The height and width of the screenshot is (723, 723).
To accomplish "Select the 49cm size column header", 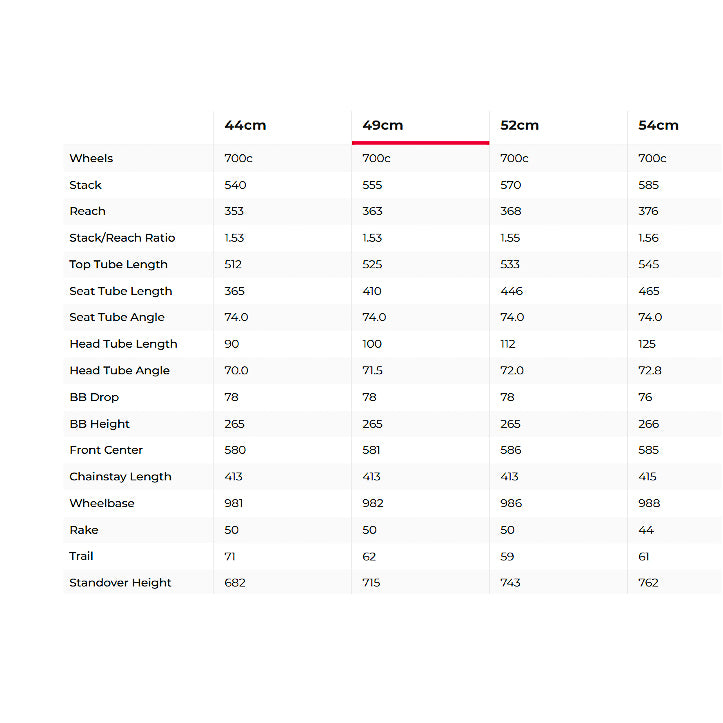I will (383, 125).
